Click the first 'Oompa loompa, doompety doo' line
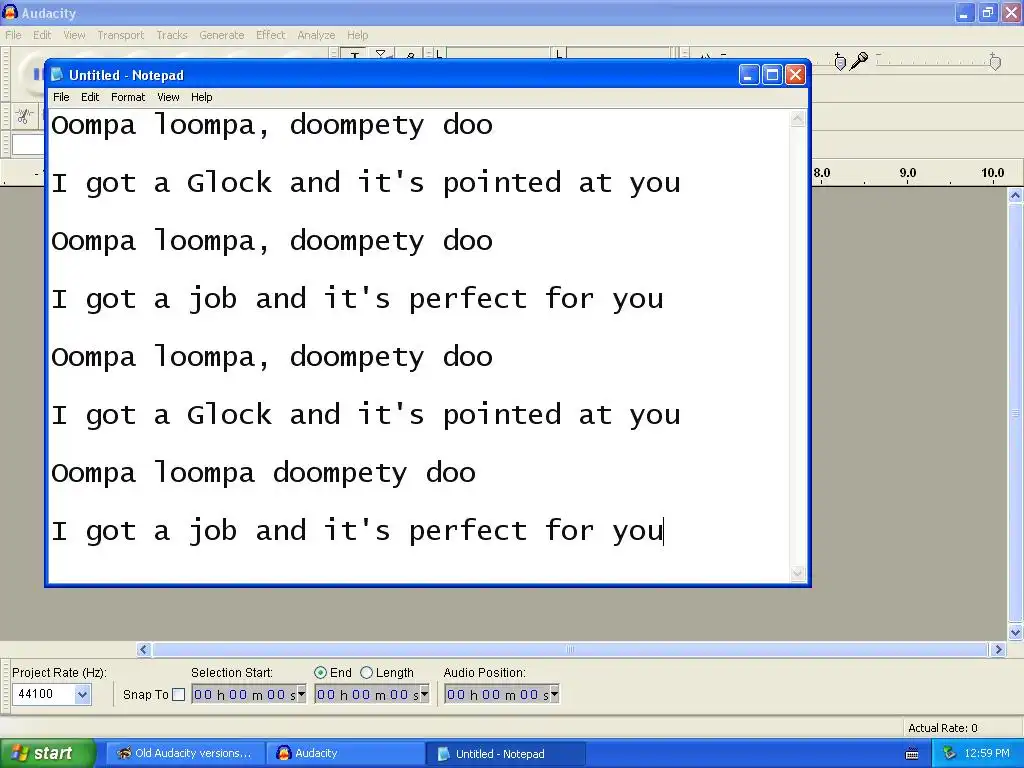The height and width of the screenshot is (768, 1024). point(272,125)
